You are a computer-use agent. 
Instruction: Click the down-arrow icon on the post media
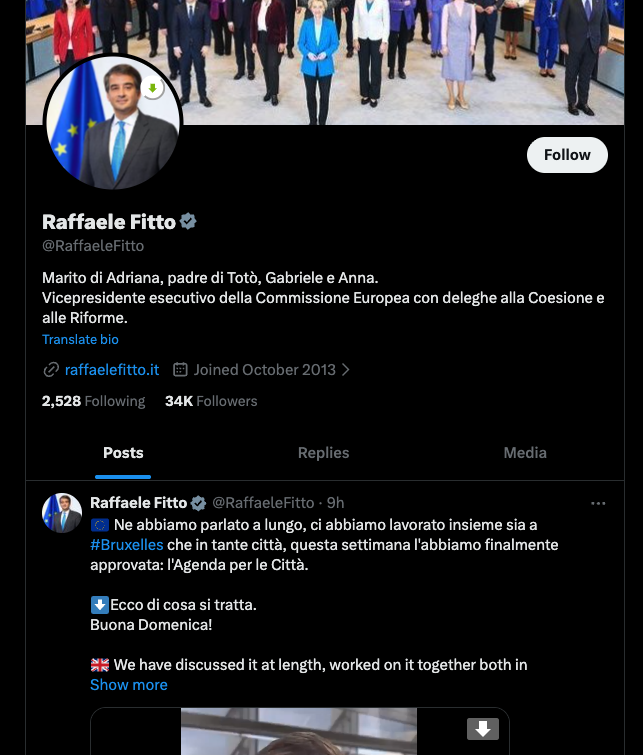(x=483, y=728)
